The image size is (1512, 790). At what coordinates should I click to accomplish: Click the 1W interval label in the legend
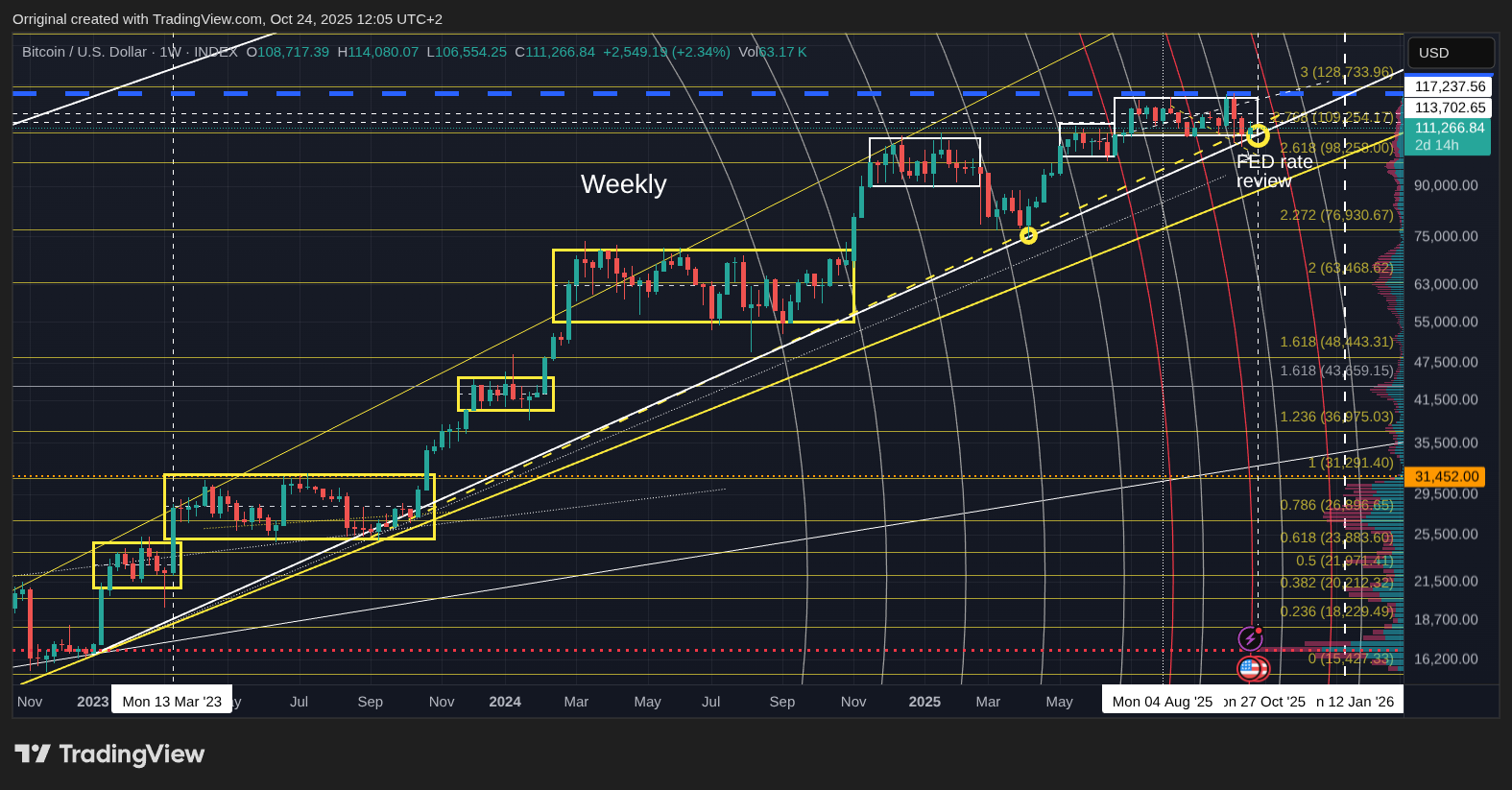tap(170, 52)
